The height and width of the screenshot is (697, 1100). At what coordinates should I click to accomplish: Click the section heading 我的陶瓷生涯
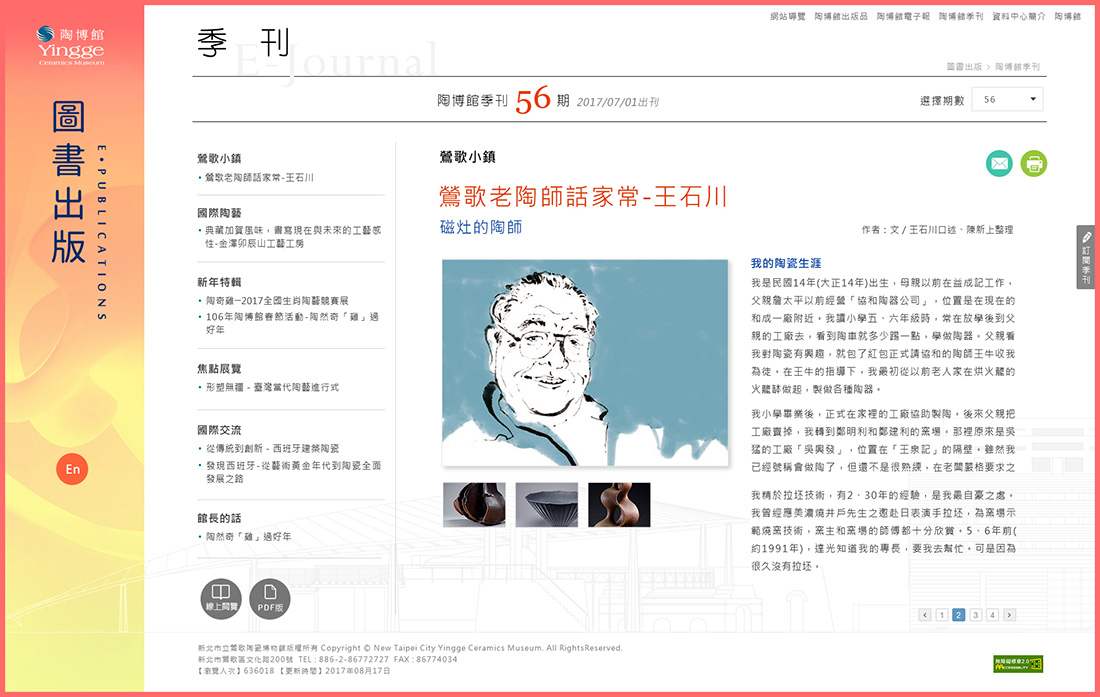tap(786, 264)
